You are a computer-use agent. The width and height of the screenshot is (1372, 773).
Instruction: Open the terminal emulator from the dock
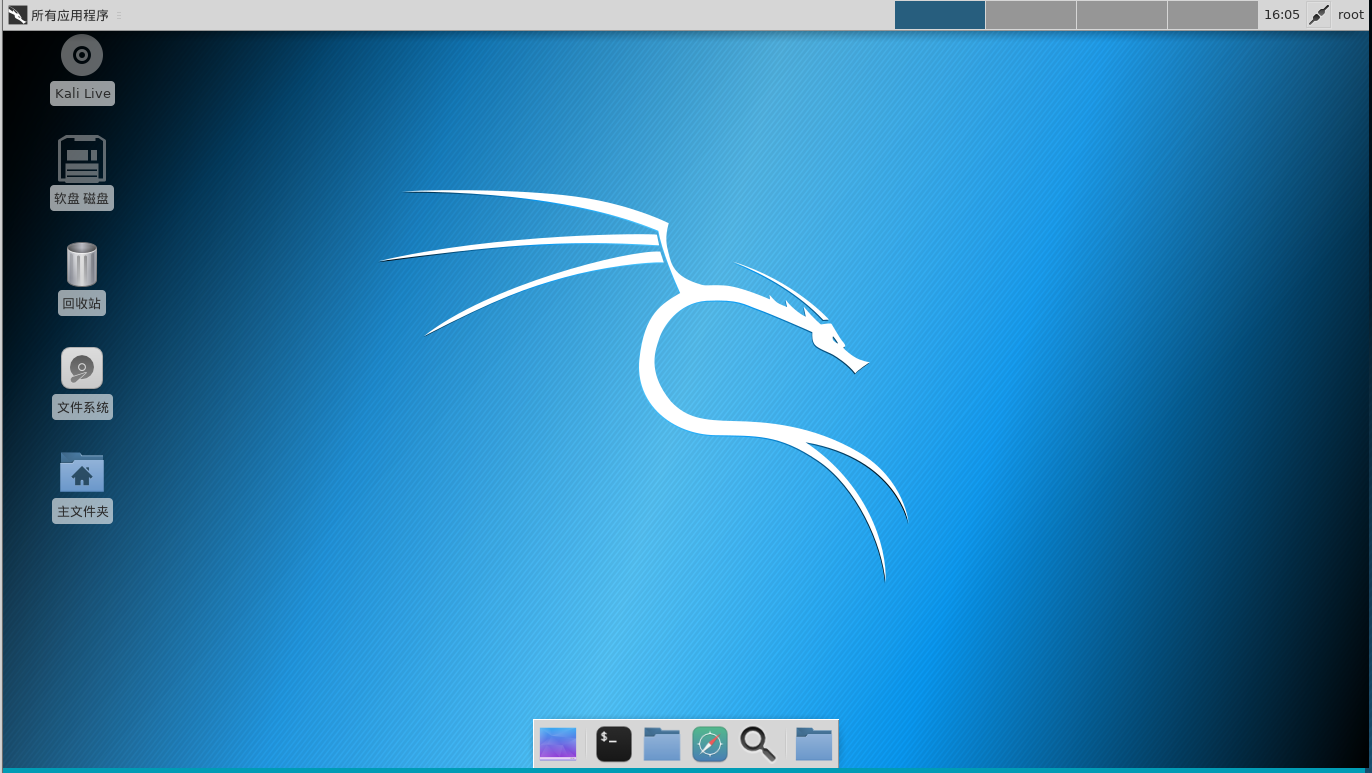[613, 743]
